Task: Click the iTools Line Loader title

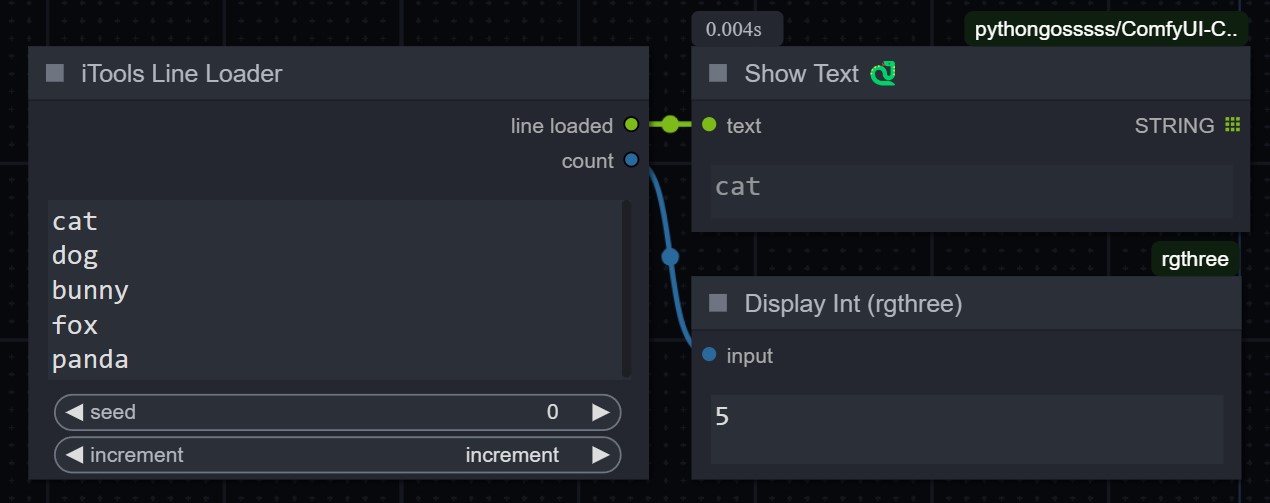Action: [182, 73]
